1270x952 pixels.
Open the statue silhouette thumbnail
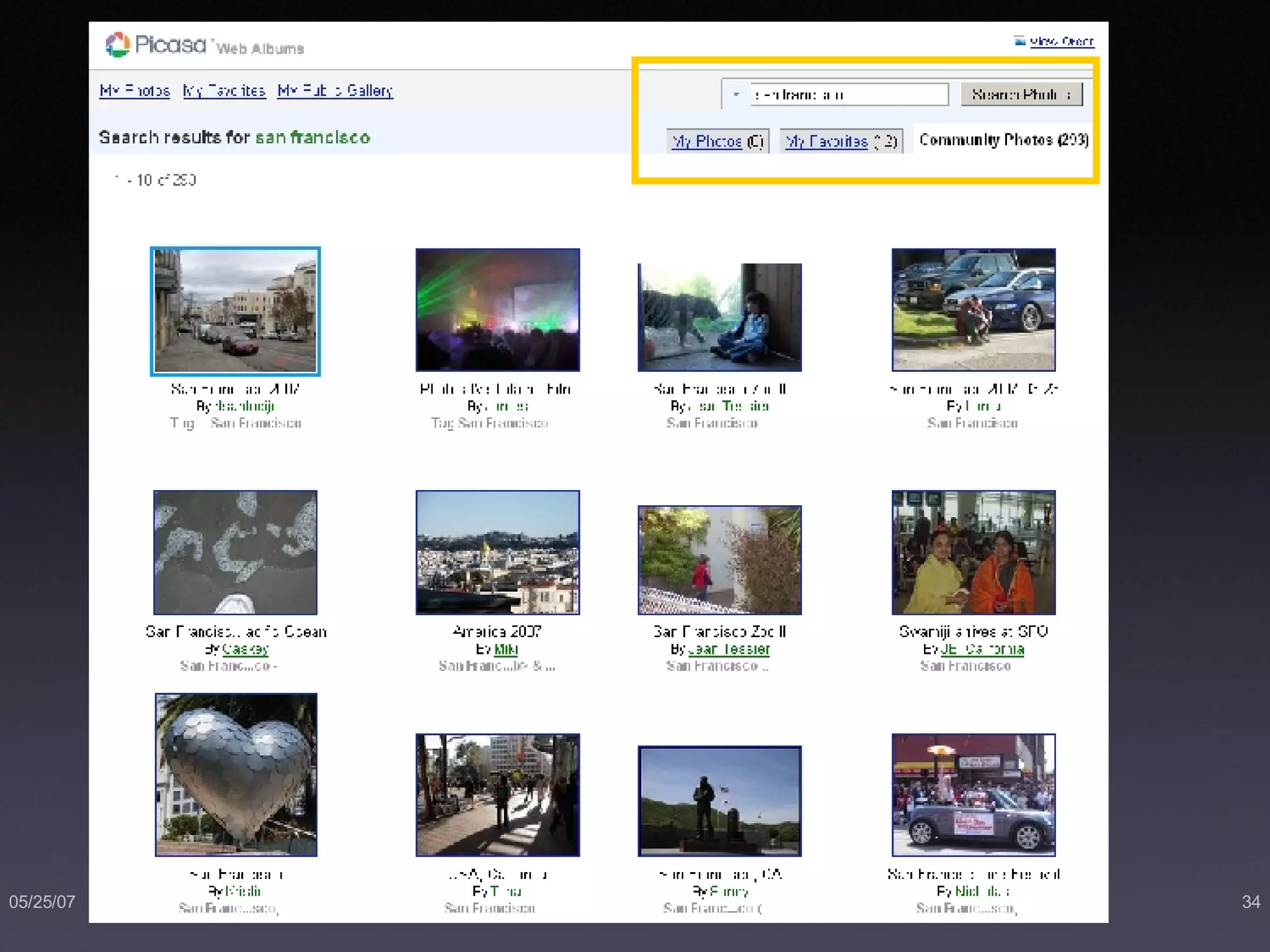point(719,801)
